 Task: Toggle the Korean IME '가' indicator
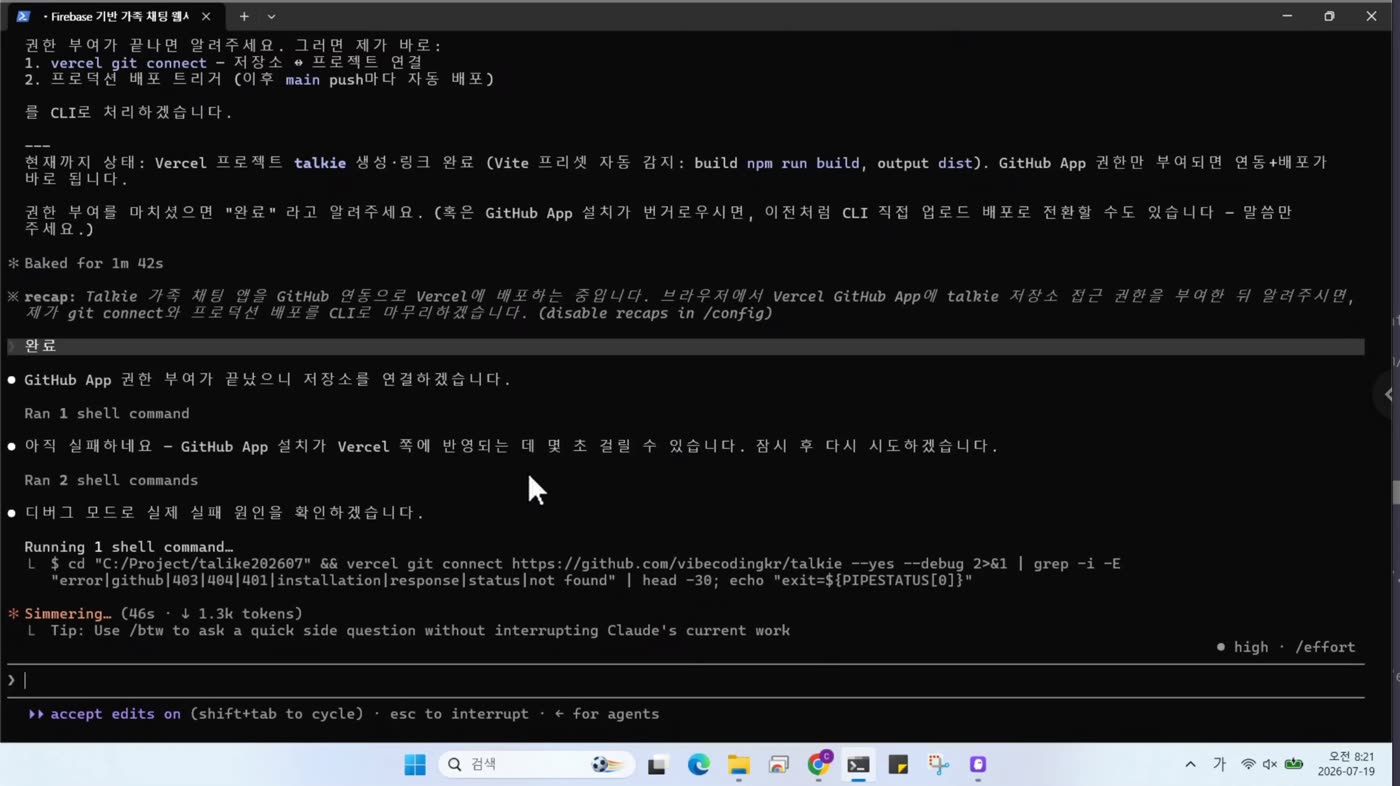[1219, 765]
